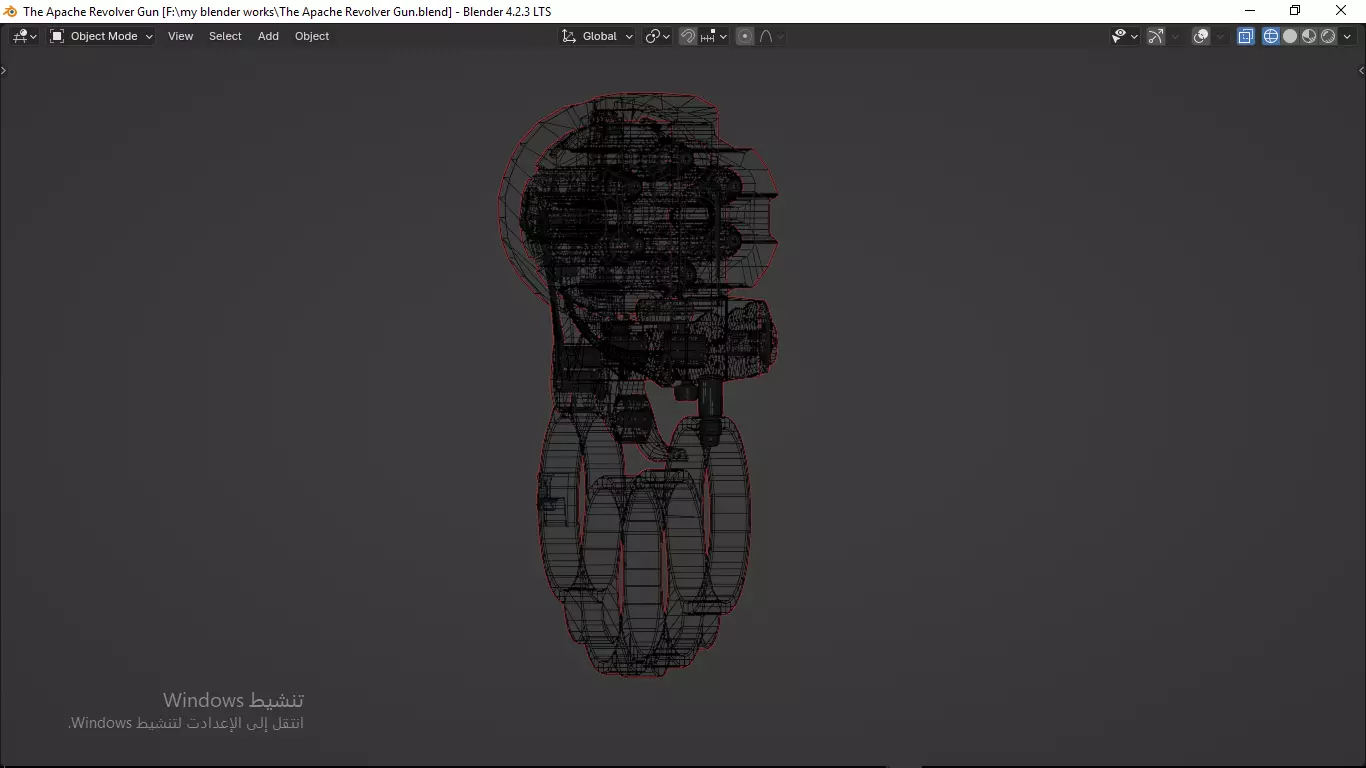Open the View menu

coord(180,36)
